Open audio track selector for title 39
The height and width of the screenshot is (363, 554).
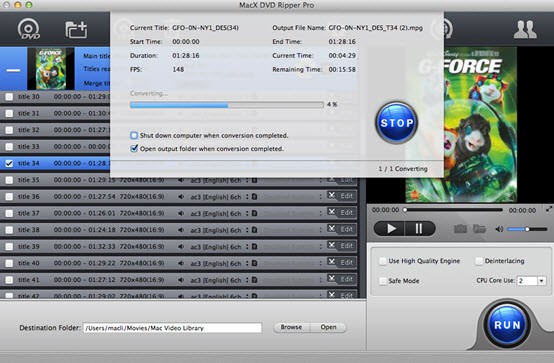tap(247, 246)
